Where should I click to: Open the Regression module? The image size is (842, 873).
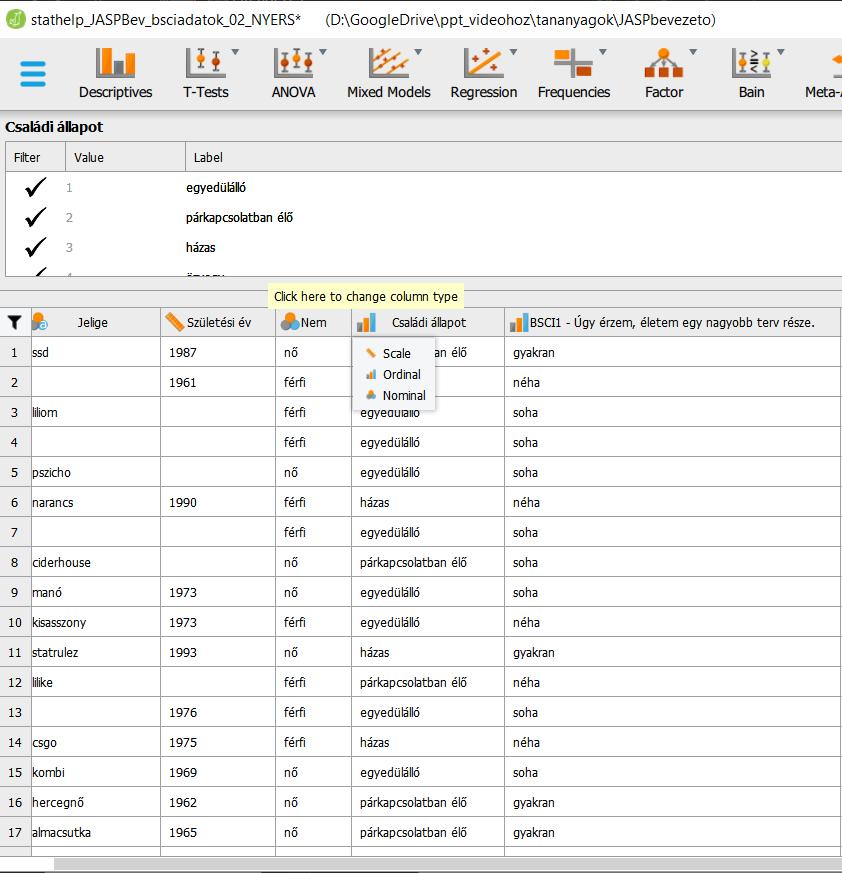click(483, 74)
